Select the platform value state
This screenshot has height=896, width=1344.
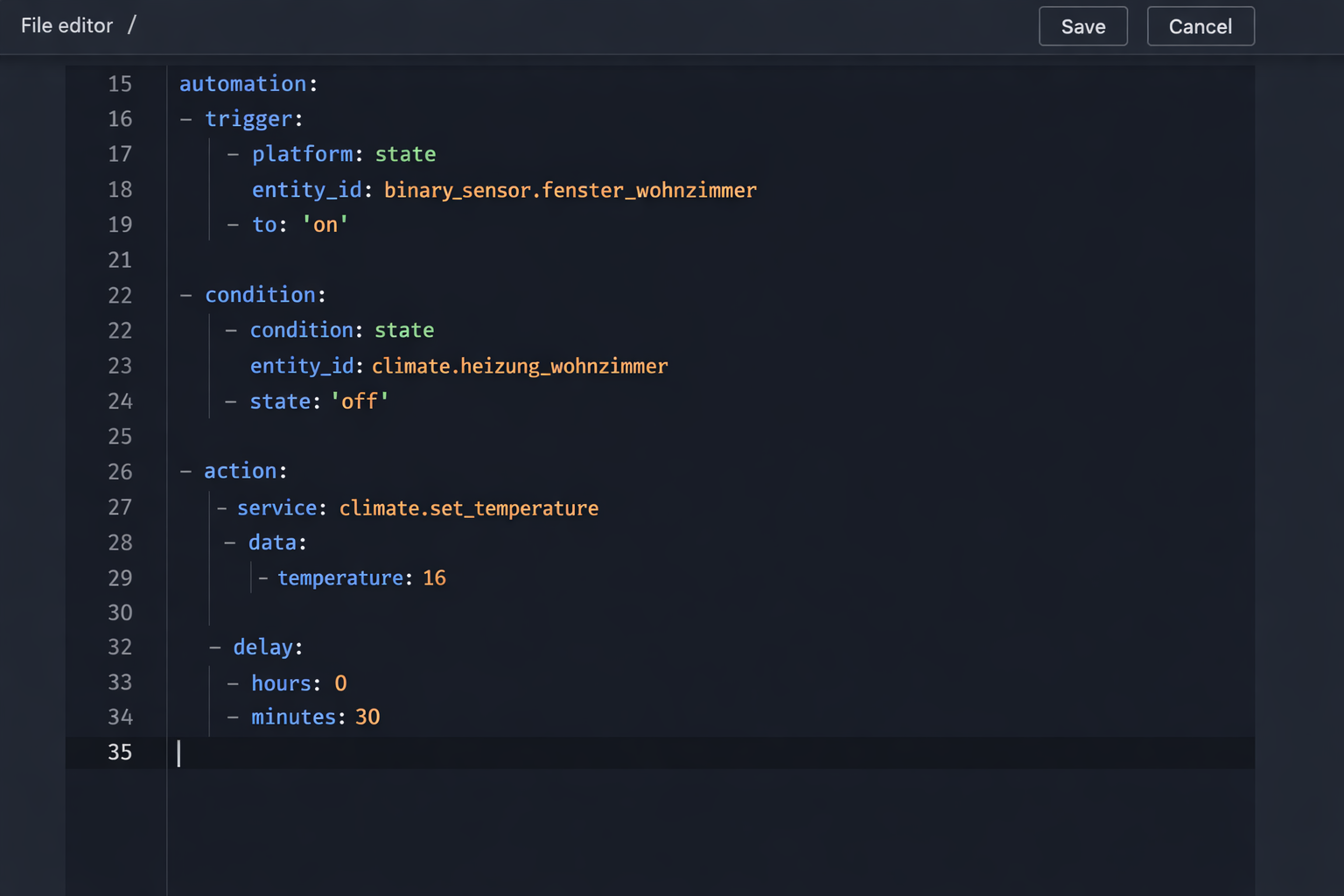pyautogui.click(x=405, y=154)
